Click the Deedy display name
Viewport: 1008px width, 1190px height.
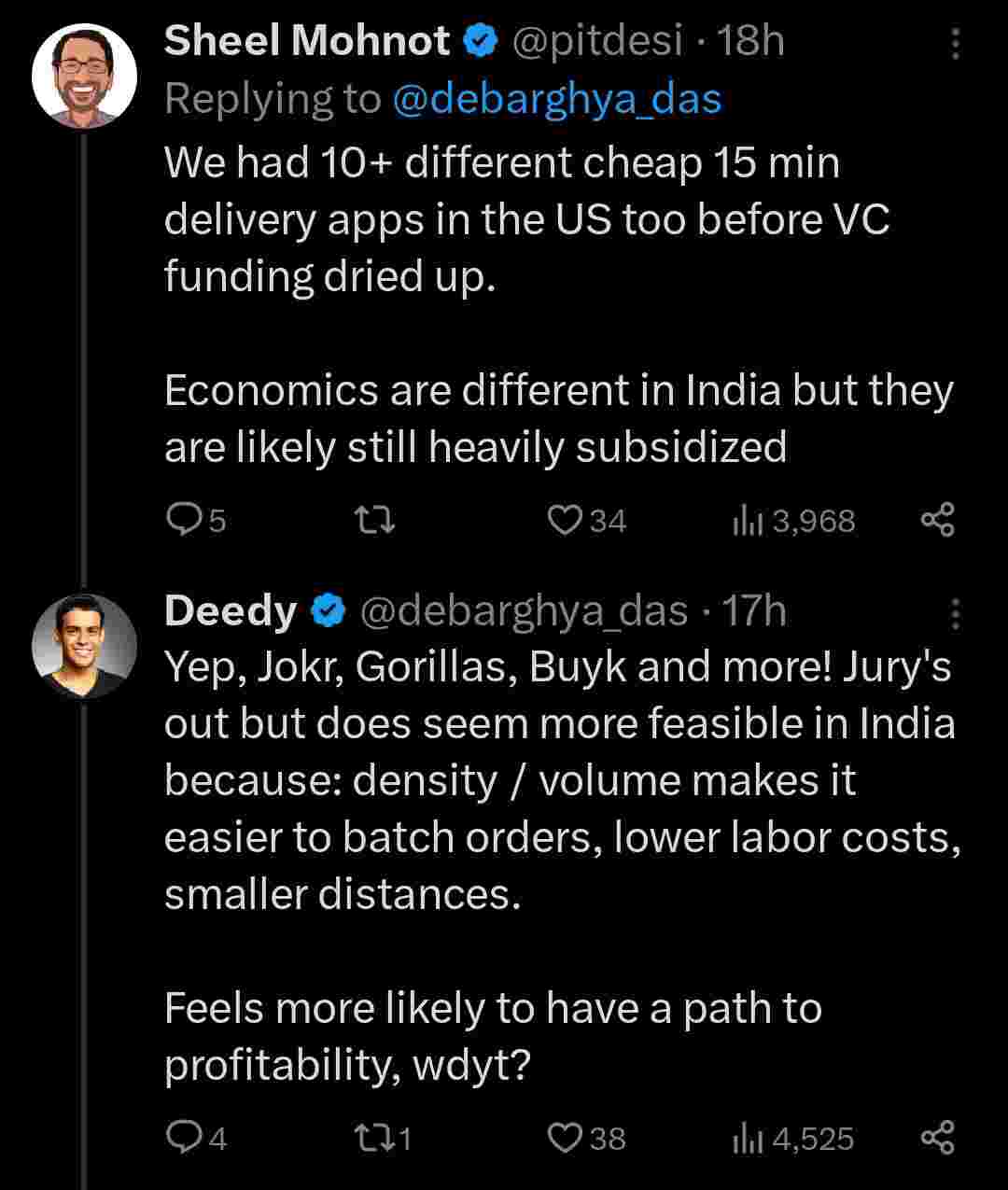tap(231, 611)
